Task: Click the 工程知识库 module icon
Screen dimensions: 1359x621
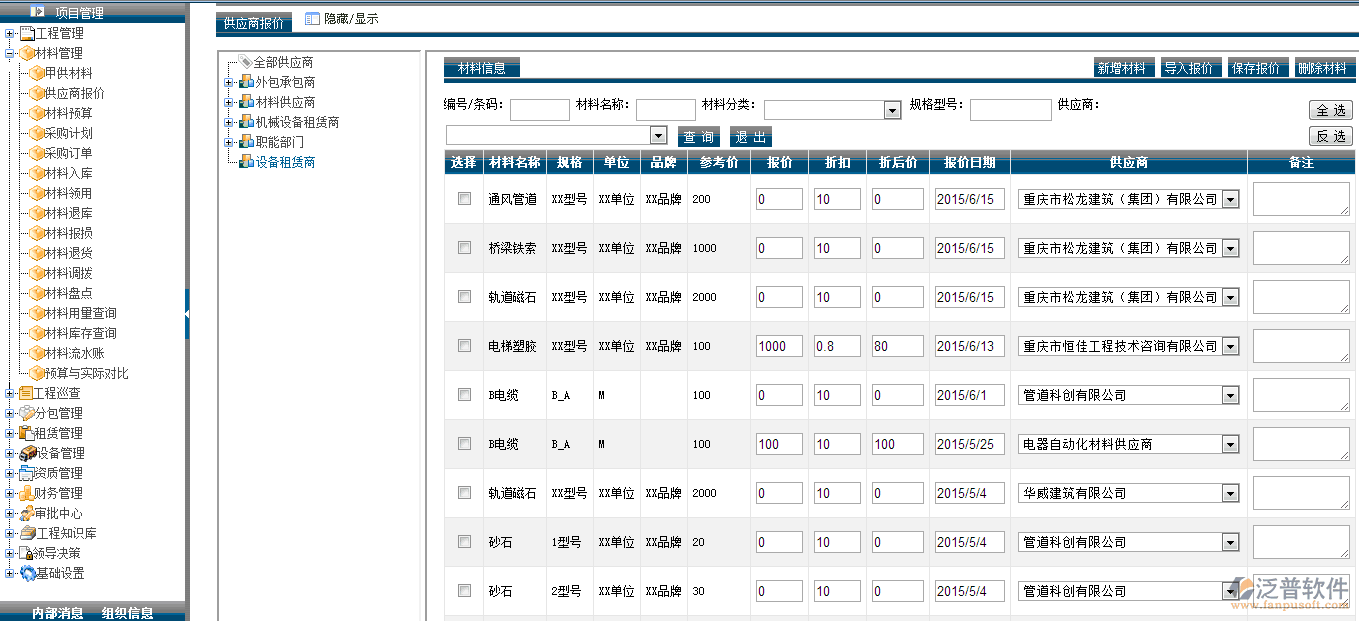Action: pyautogui.click(x=27, y=533)
